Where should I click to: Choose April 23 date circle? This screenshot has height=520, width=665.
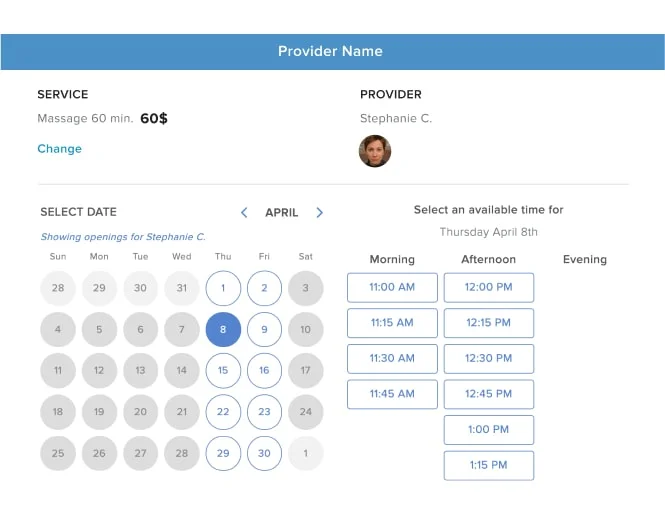point(264,412)
